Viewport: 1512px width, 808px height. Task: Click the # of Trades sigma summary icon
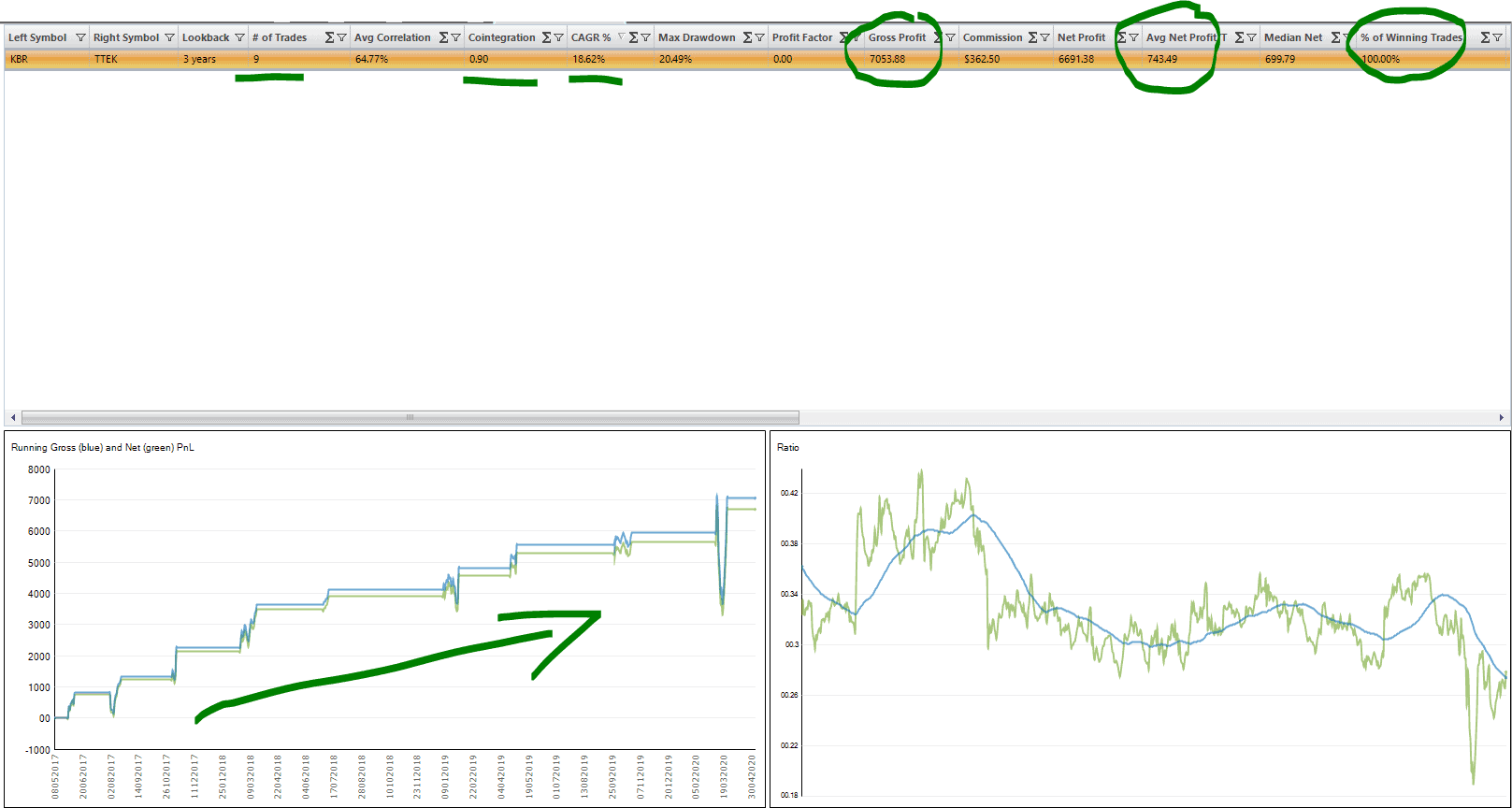[x=329, y=37]
